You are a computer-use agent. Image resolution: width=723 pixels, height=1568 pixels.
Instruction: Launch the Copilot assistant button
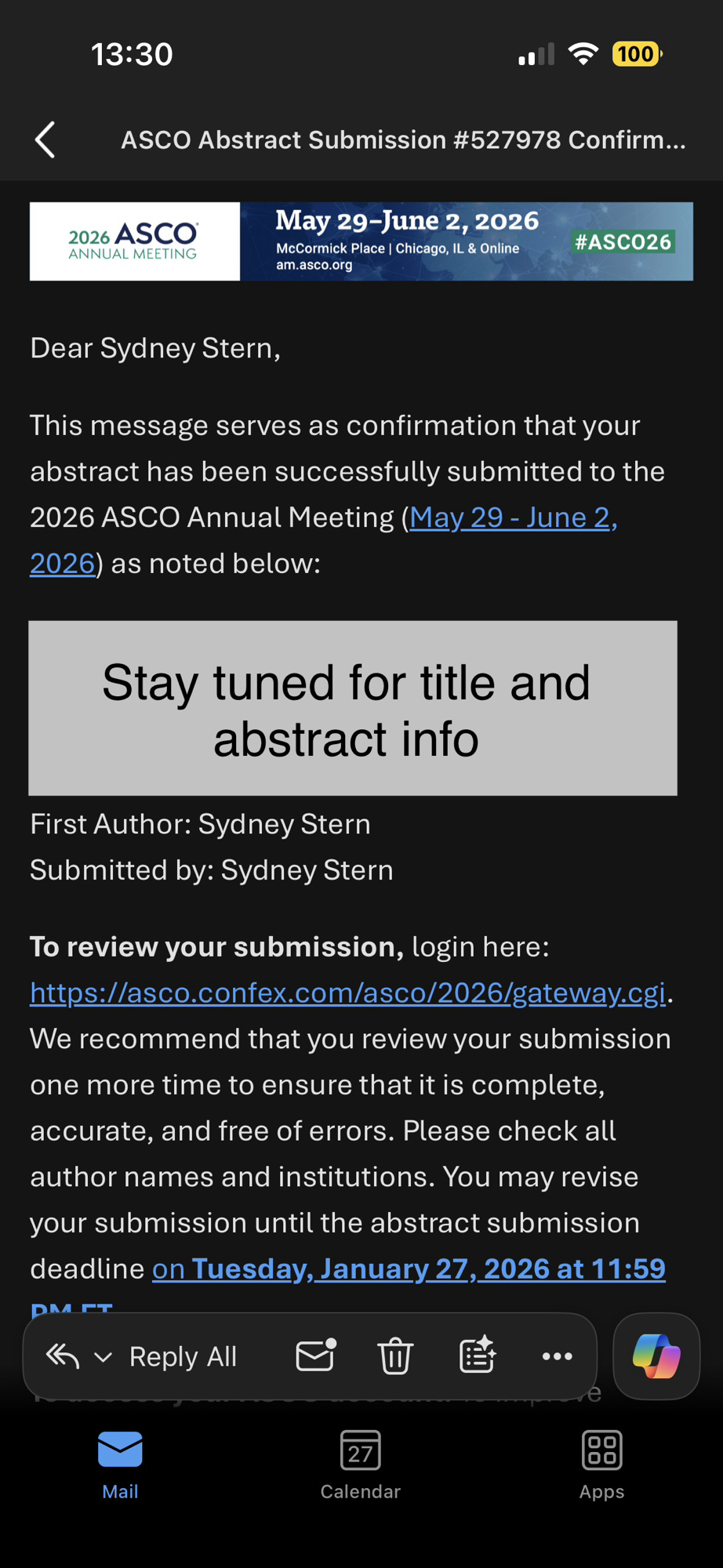click(656, 1356)
